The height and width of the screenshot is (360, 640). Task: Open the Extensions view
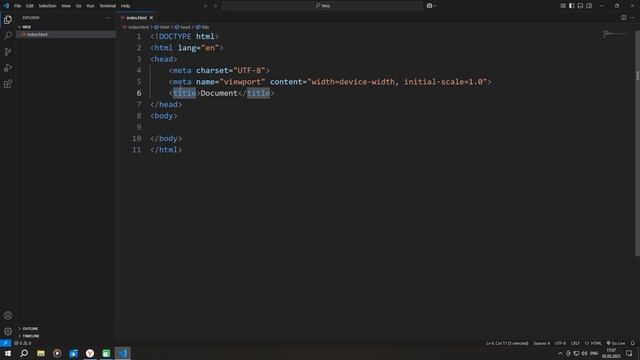8,84
